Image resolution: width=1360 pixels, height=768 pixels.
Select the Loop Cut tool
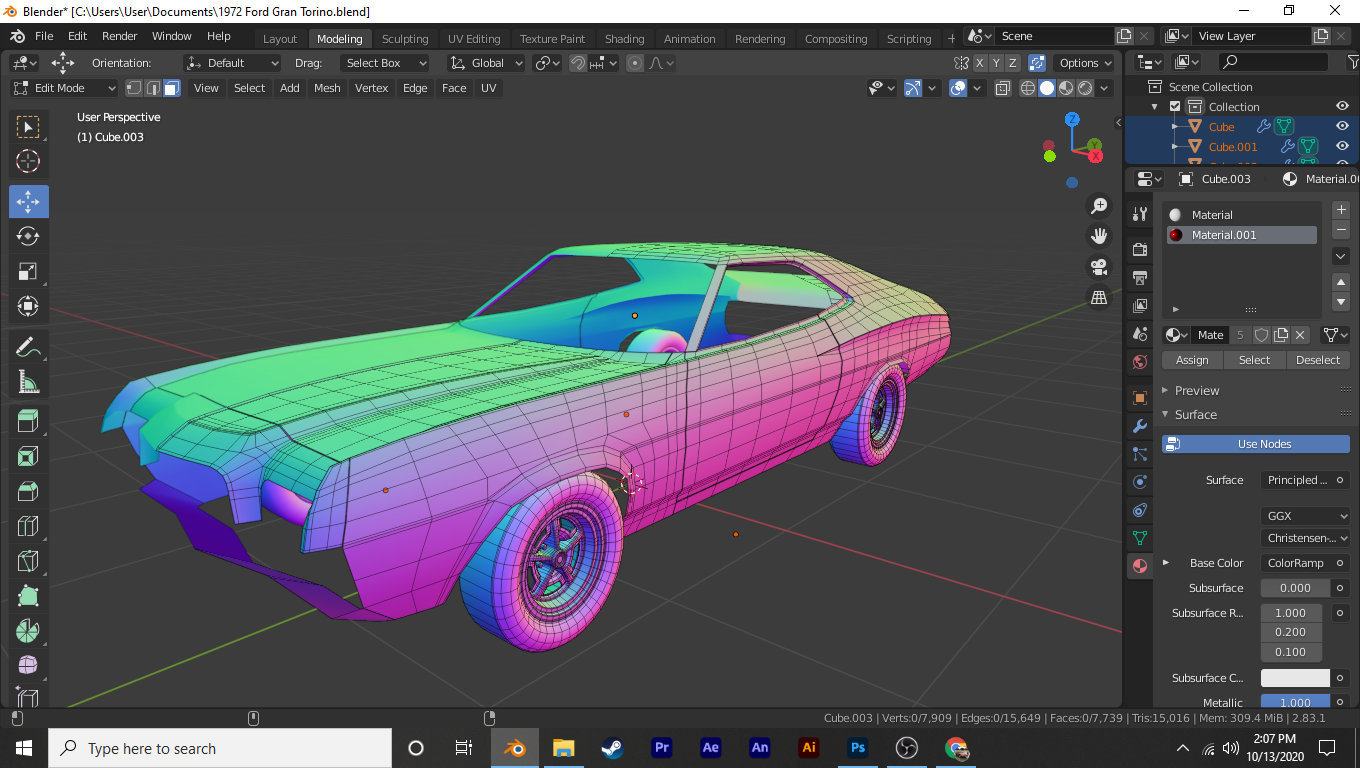tap(28, 526)
